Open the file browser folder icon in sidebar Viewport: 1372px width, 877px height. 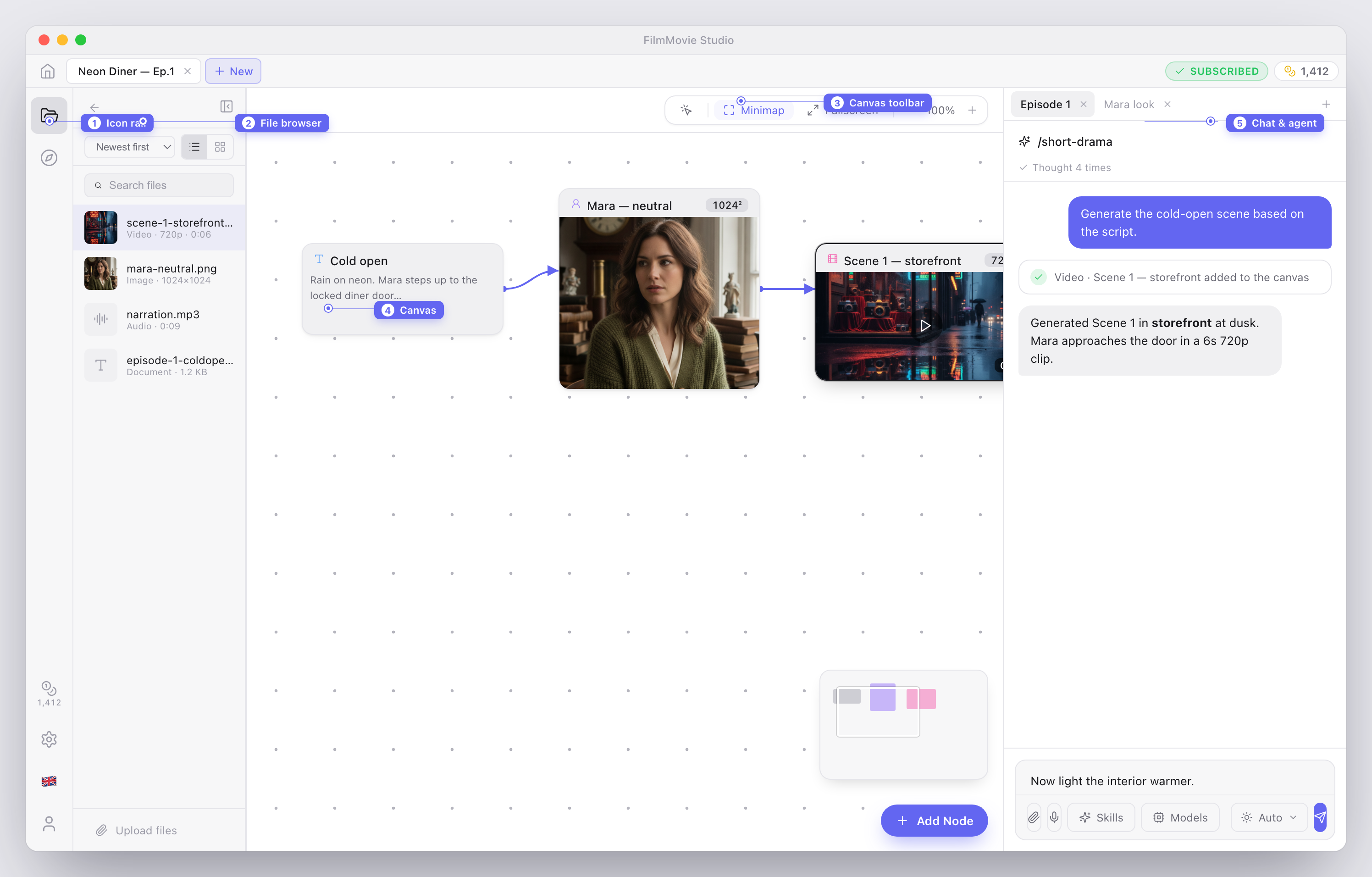49,116
